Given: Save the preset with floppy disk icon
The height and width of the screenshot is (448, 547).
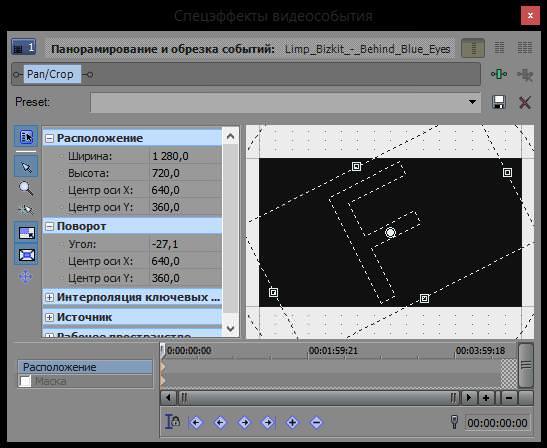Looking at the screenshot, I should pyautogui.click(x=499, y=102).
